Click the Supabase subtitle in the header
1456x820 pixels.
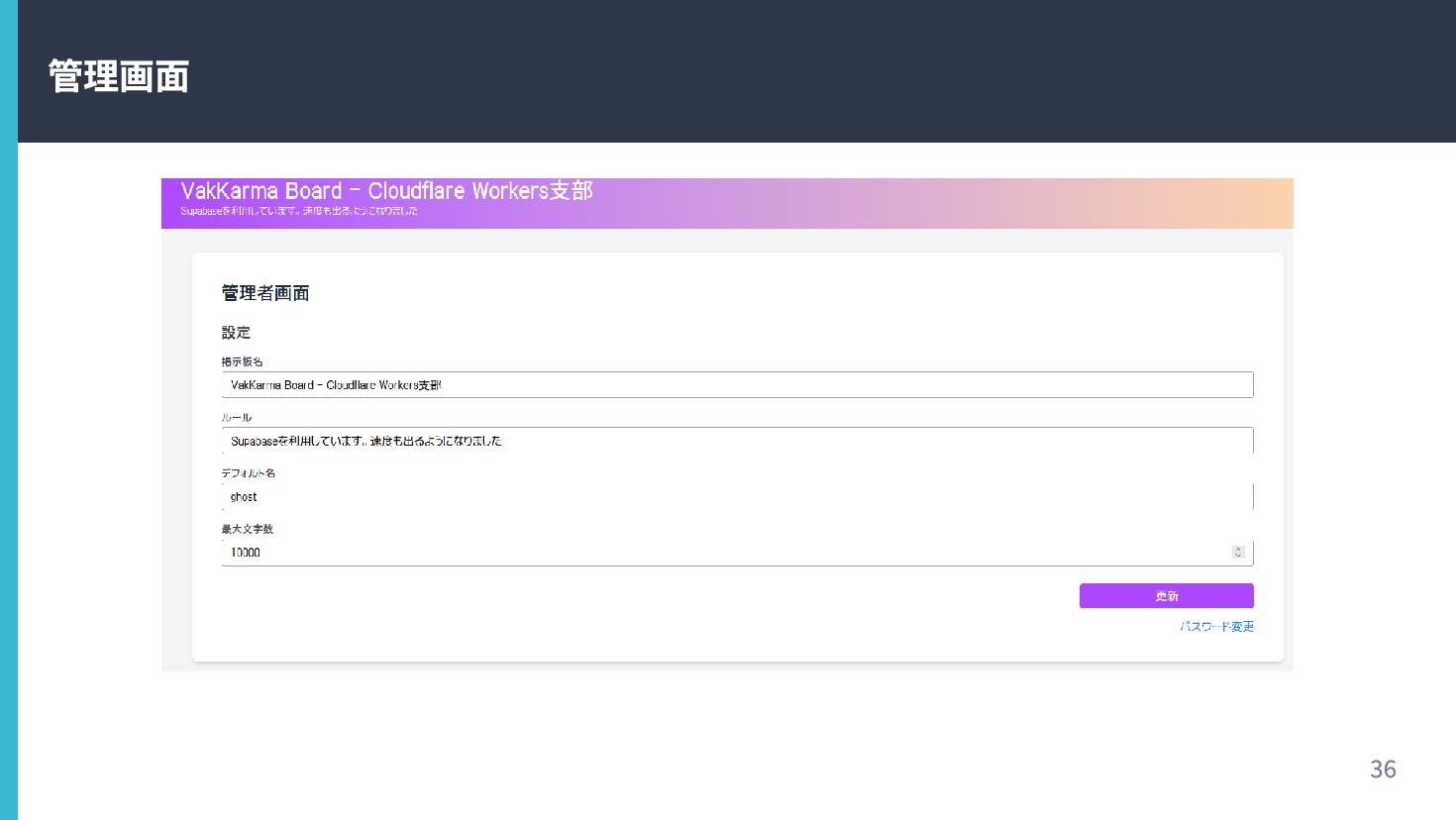click(299, 211)
